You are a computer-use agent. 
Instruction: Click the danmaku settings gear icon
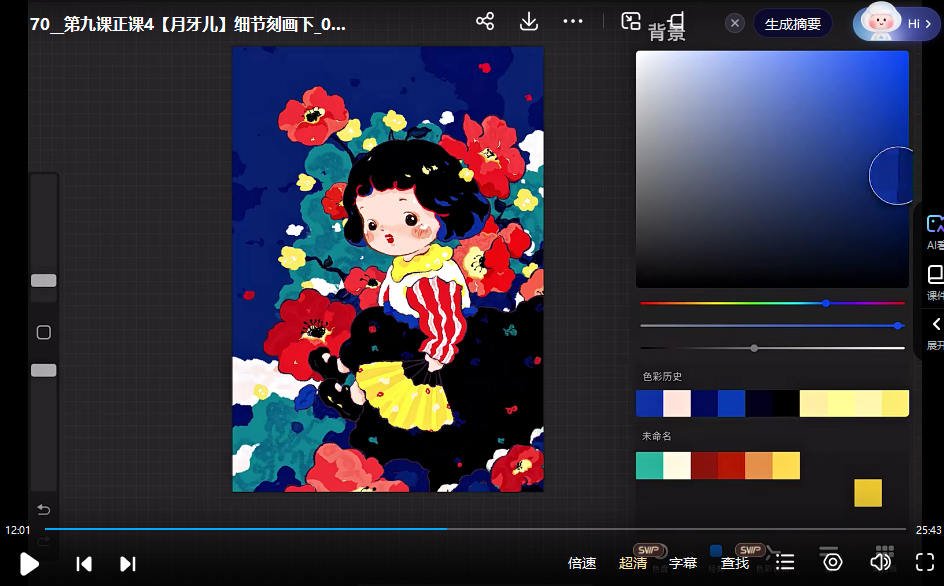click(831, 561)
